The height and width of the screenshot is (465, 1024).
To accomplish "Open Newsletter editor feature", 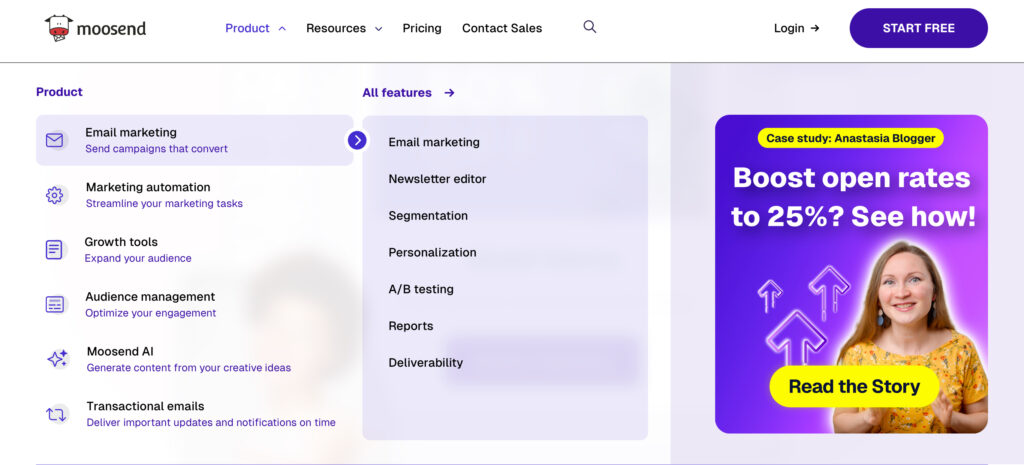I will (x=438, y=179).
